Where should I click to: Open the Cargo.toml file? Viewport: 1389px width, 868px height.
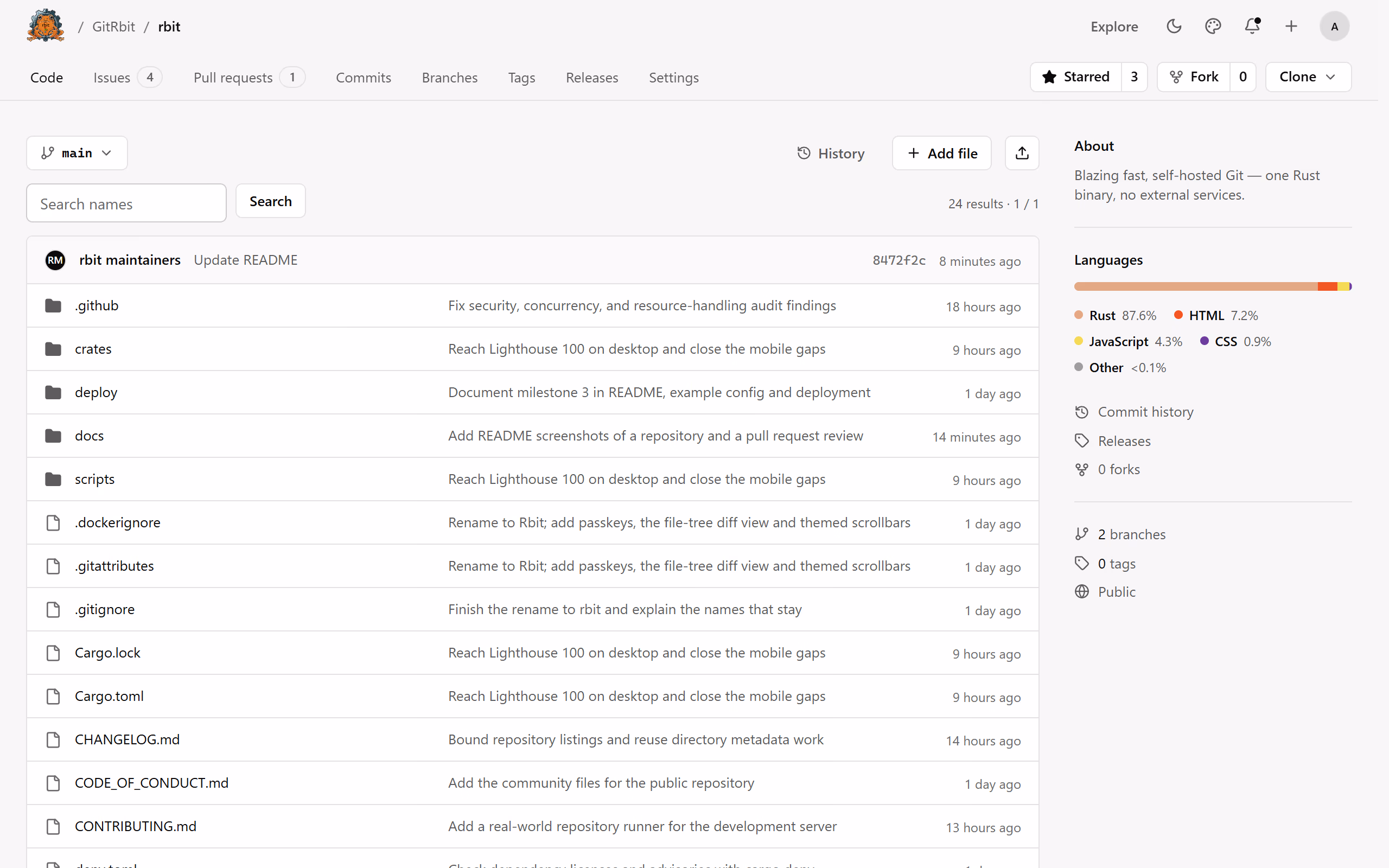coord(109,696)
